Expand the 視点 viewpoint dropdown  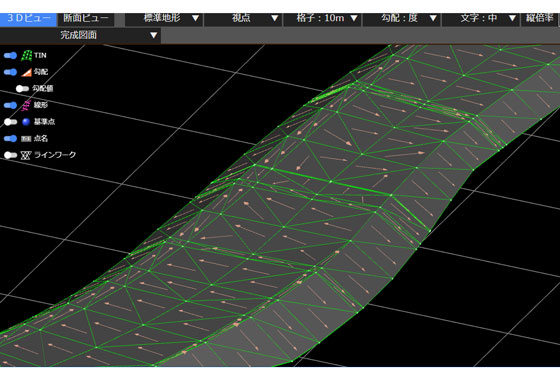[243, 19]
